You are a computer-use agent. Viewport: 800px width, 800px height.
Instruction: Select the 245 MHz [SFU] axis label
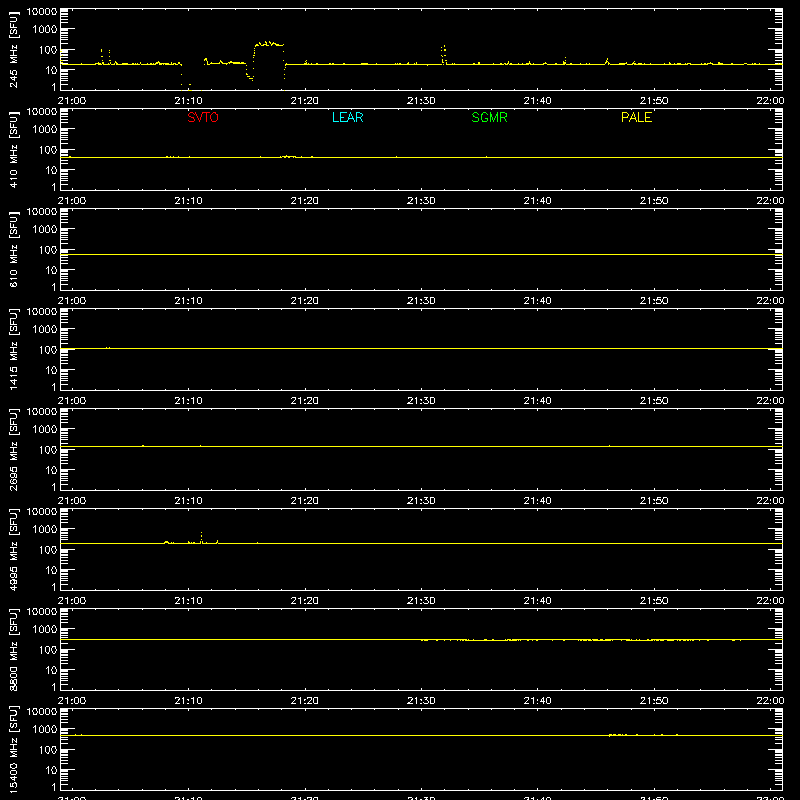click(x=14, y=49)
